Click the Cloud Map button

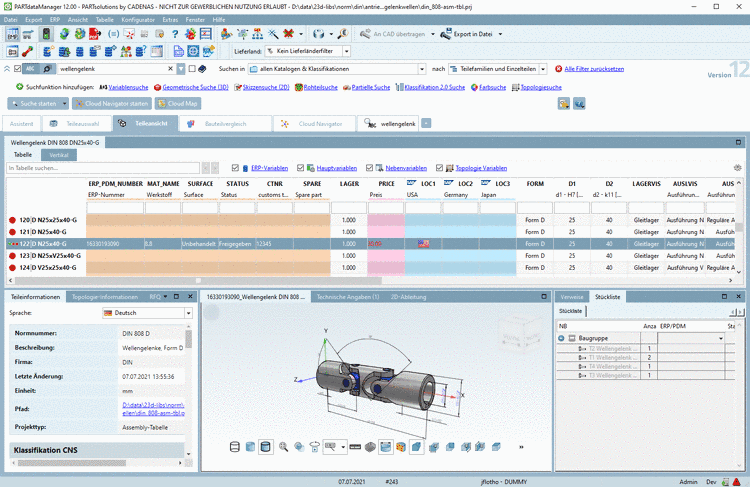click(178, 103)
